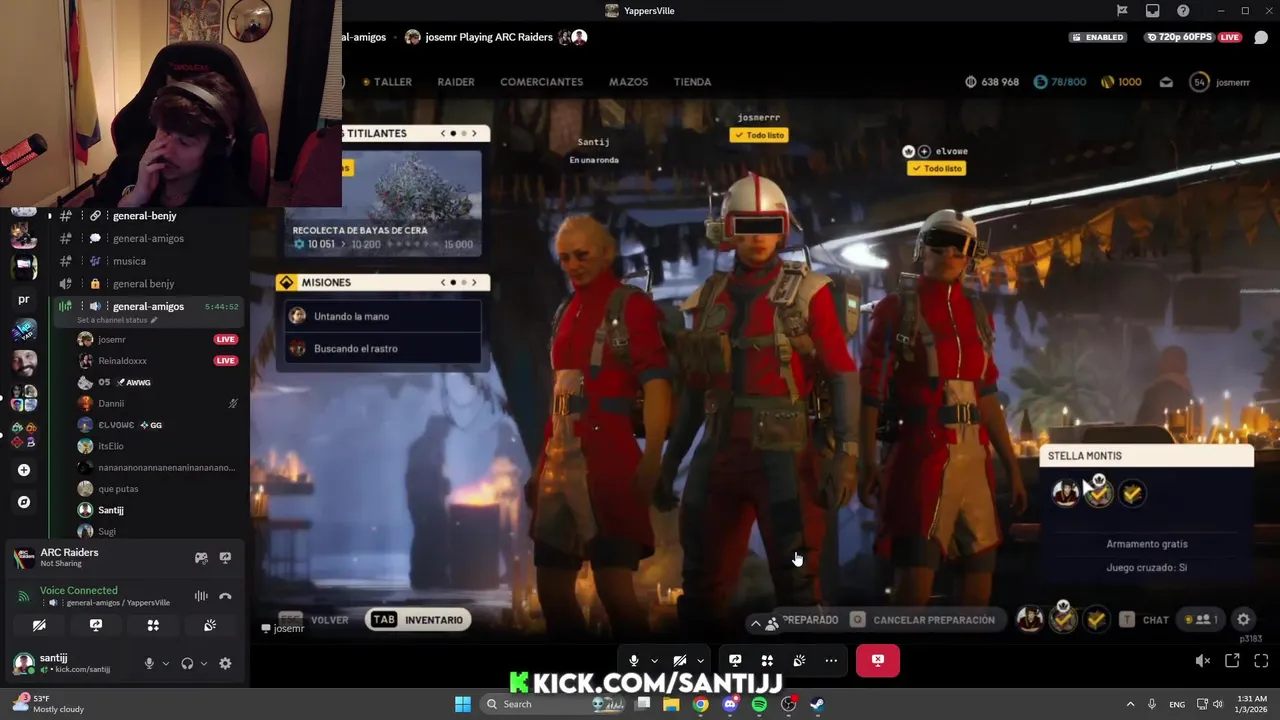This screenshot has width=1280, height=720.
Task: Switch to the TALLER tab in ARC Raiders
Action: point(393,82)
